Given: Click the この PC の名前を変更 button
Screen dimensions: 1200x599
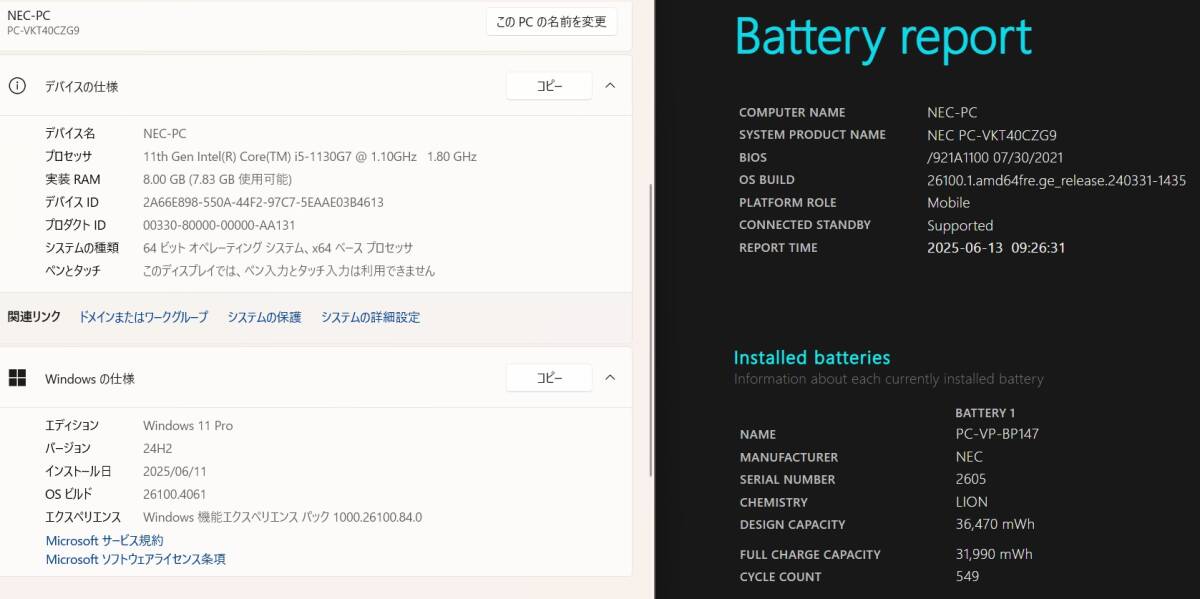Looking at the screenshot, I should pyautogui.click(x=551, y=21).
